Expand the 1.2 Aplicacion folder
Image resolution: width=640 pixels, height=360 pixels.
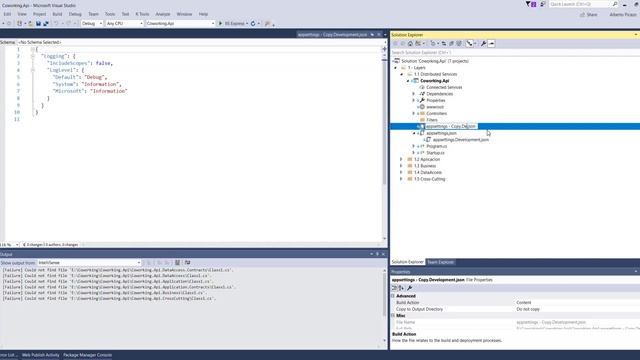pos(401,160)
